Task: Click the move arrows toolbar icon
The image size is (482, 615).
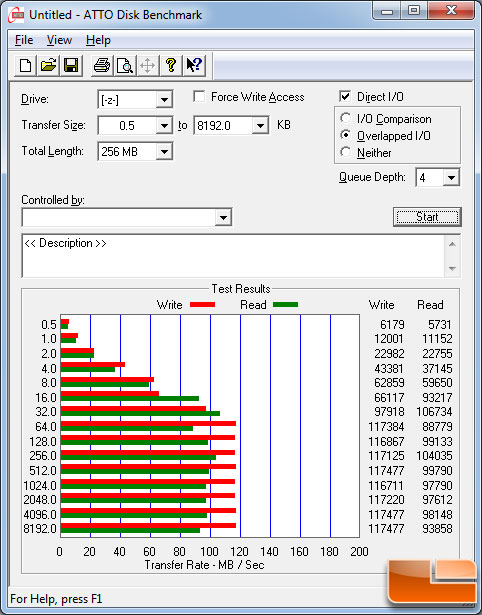Action: click(x=147, y=65)
